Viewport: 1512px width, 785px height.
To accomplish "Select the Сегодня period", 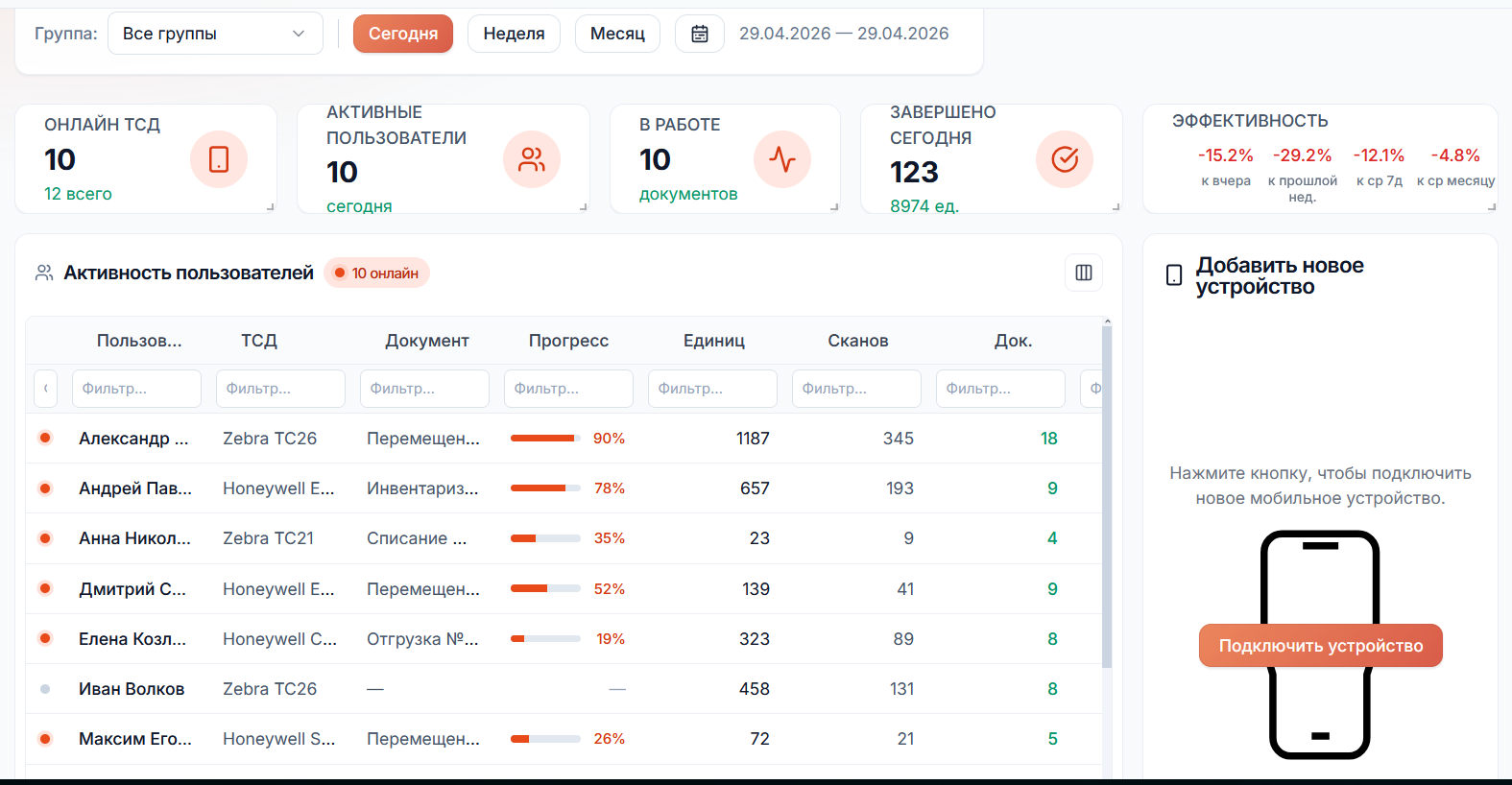I will tap(403, 34).
